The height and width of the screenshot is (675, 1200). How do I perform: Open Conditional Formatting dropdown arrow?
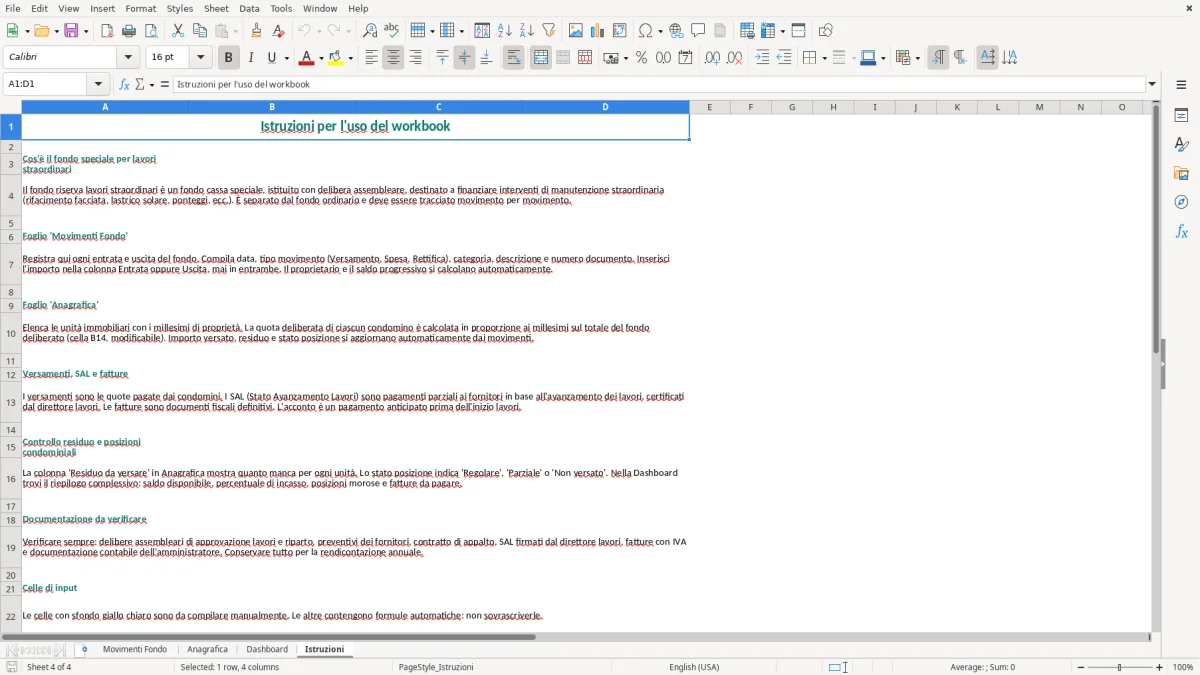[917, 58]
